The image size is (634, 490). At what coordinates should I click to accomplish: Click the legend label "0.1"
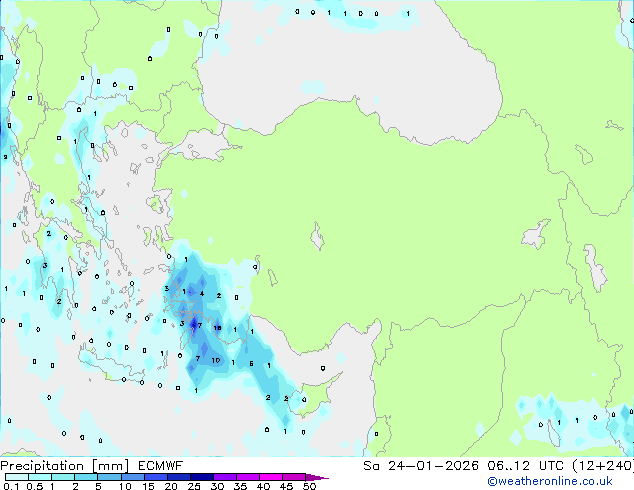[11, 486]
